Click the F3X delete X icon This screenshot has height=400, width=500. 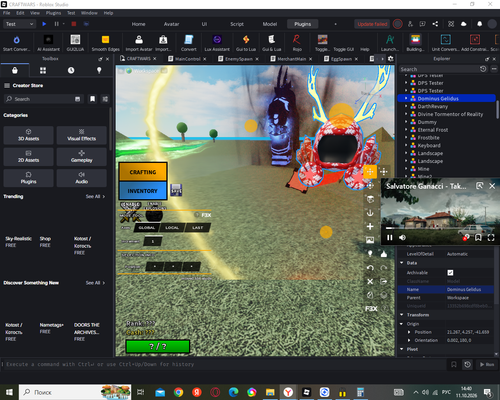pyautogui.click(x=370, y=281)
